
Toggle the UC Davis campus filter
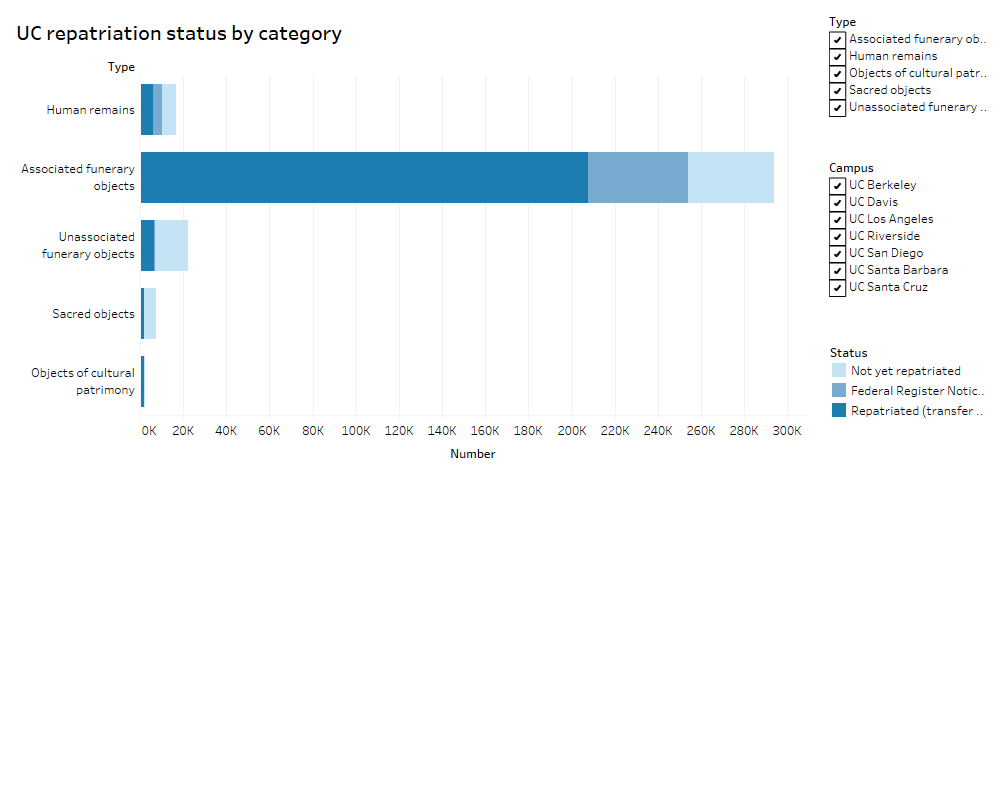click(837, 203)
